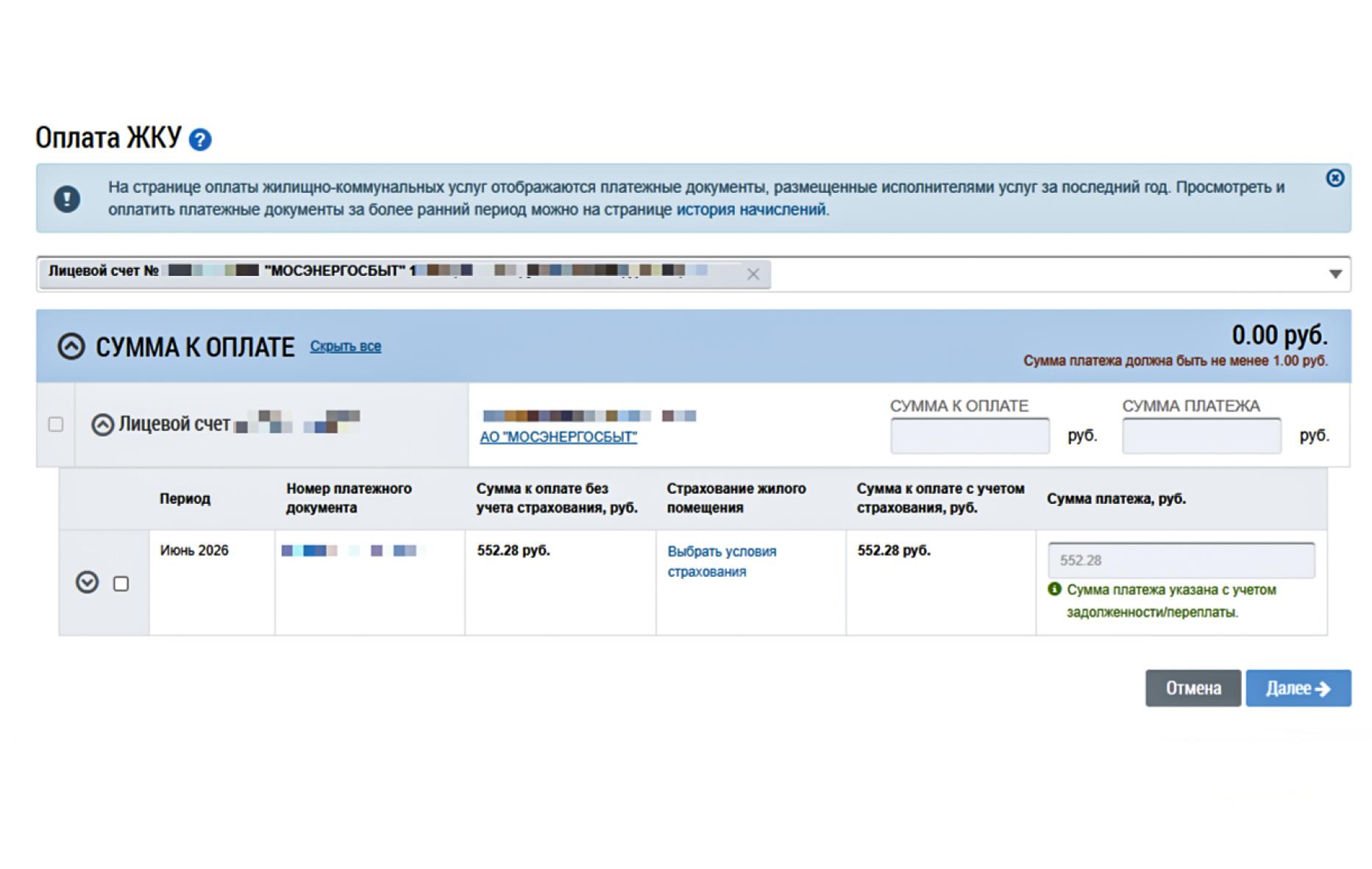
Task: Click the exclamation info icon in banner
Action: 67,199
